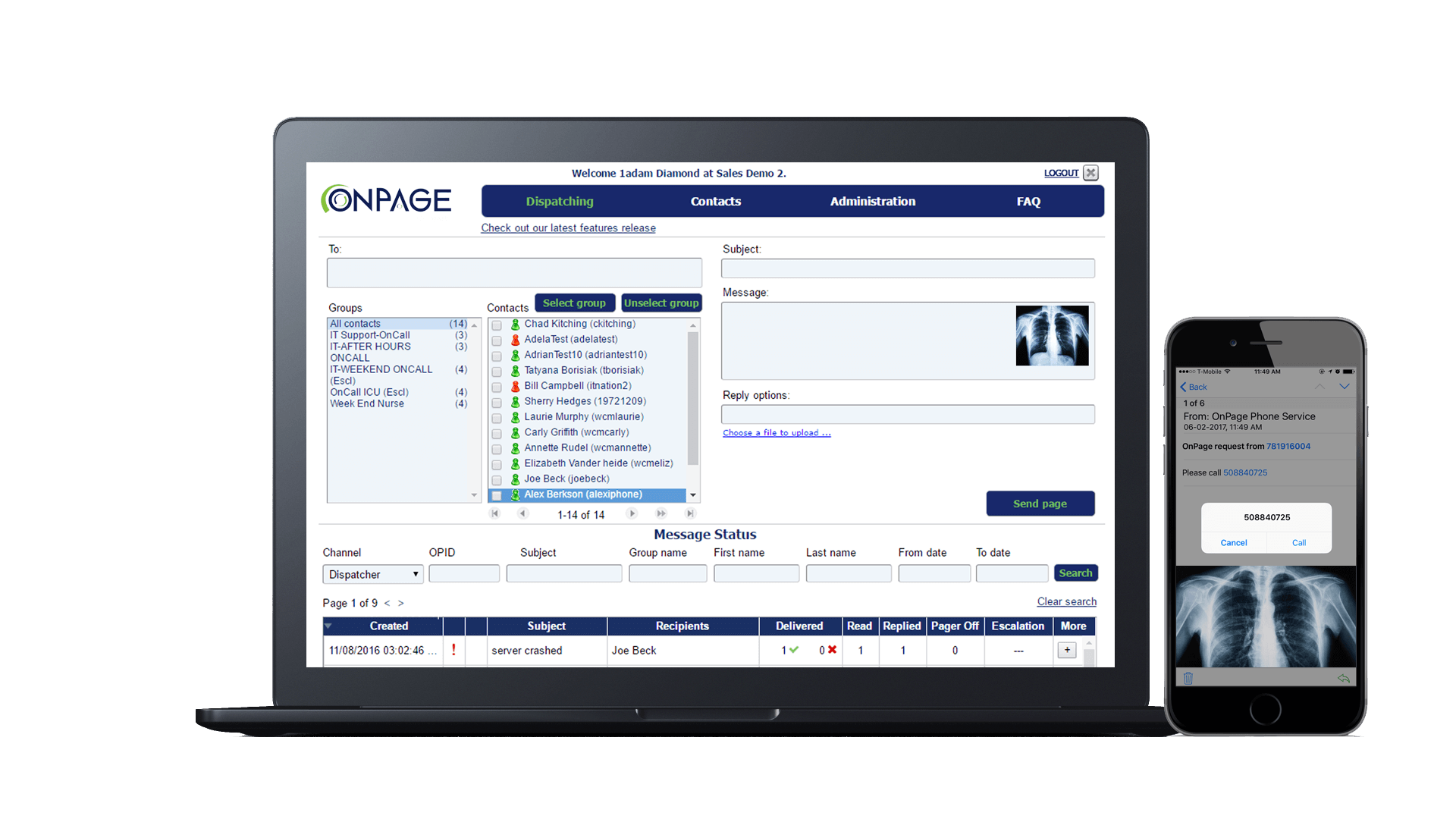Click Joe Beck's green status icon
The image size is (1456, 819).
point(516,479)
